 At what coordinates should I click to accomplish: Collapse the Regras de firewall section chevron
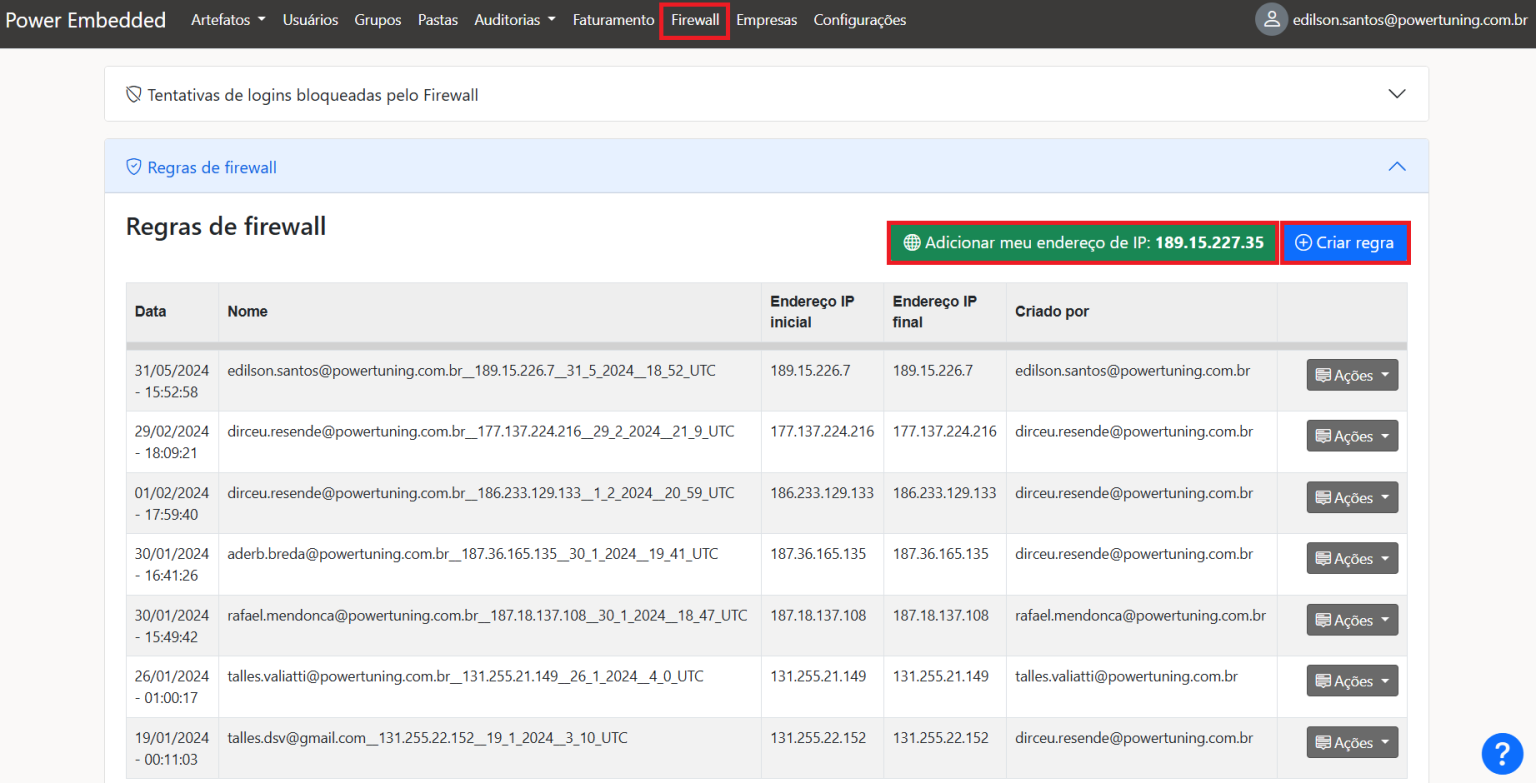pyautogui.click(x=1397, y=167)
